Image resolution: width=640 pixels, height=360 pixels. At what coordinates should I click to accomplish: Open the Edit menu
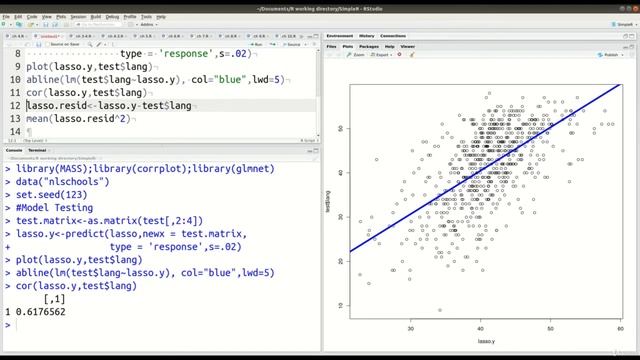pyautogui.click(x=18, y=17)
